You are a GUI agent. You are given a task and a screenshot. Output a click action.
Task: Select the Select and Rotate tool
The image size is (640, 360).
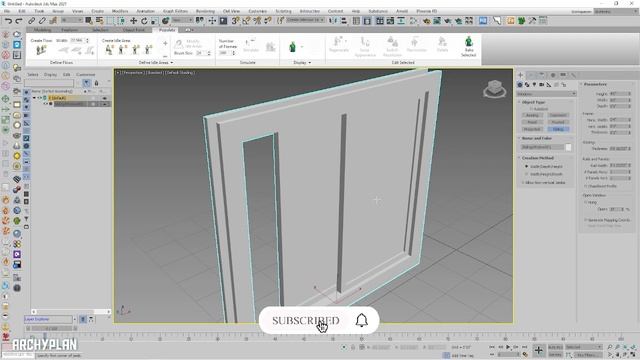coord(144,21)
